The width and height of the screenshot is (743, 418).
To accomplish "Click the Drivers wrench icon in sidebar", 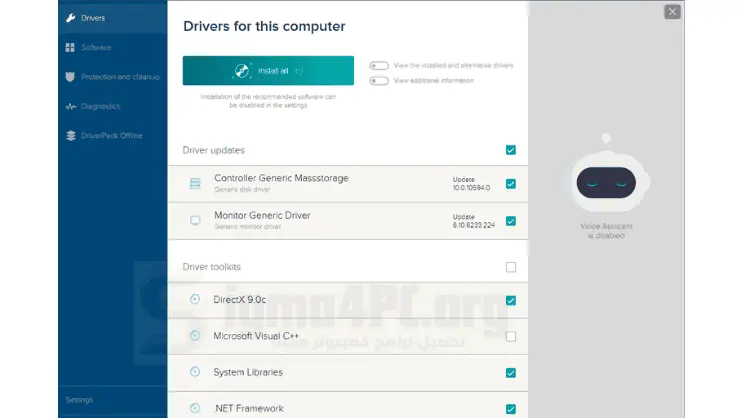I will 69,18.
